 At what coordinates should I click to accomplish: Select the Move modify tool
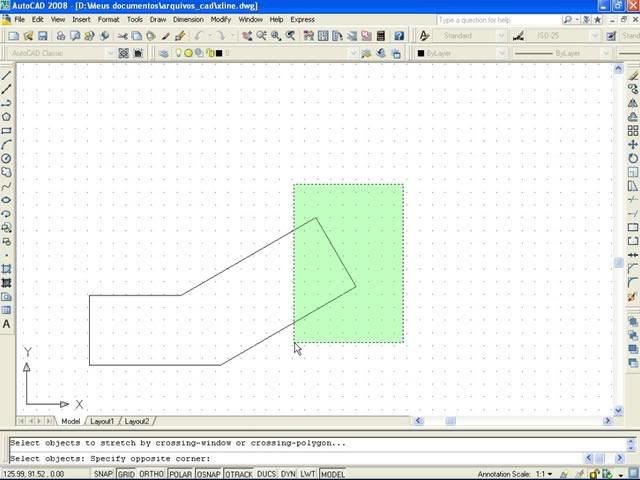(x=633, y=144)
